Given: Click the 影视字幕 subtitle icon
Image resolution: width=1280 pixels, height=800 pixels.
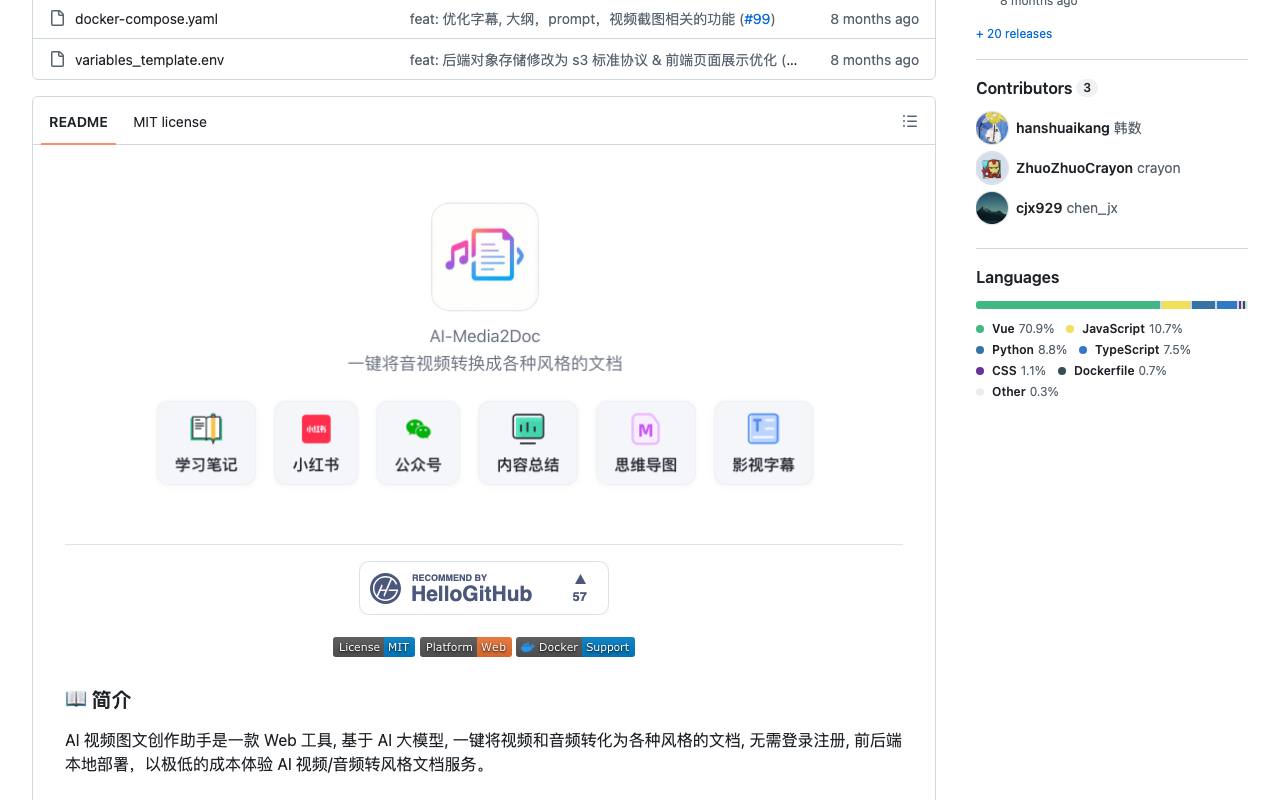Looking at the screenshot, I should click(x=764, y=429).
